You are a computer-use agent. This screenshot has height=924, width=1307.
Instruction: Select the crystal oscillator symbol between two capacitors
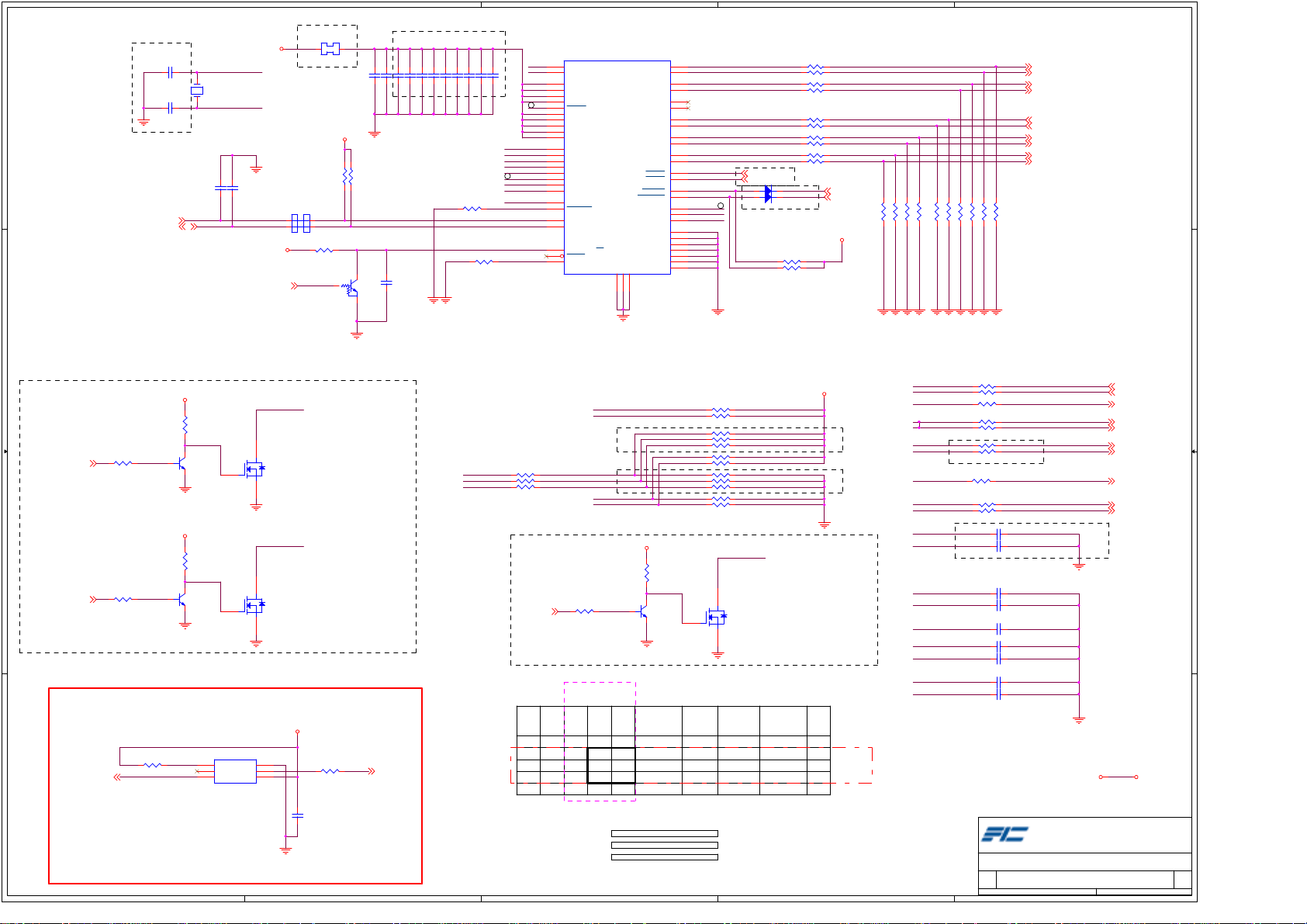point(197,91)
